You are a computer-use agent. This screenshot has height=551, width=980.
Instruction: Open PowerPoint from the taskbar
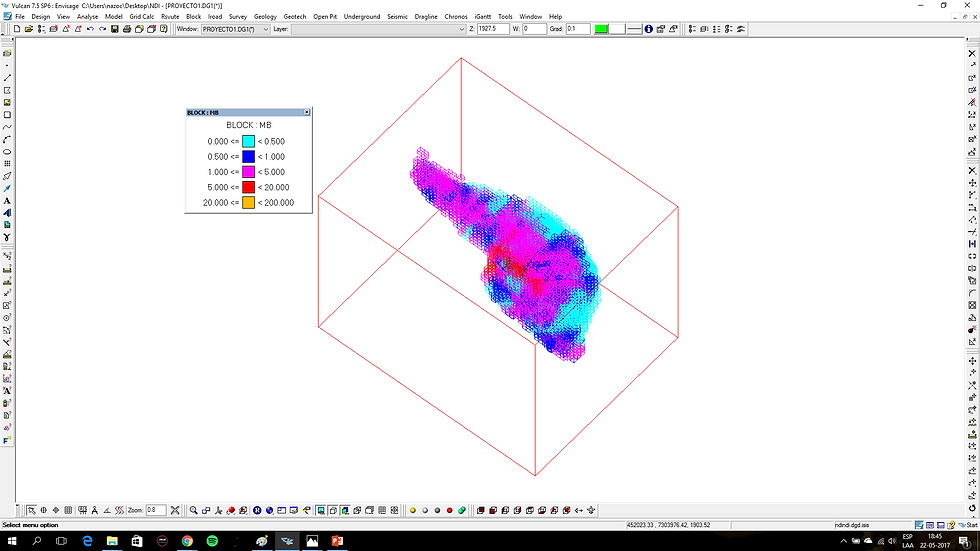(337, 541)
